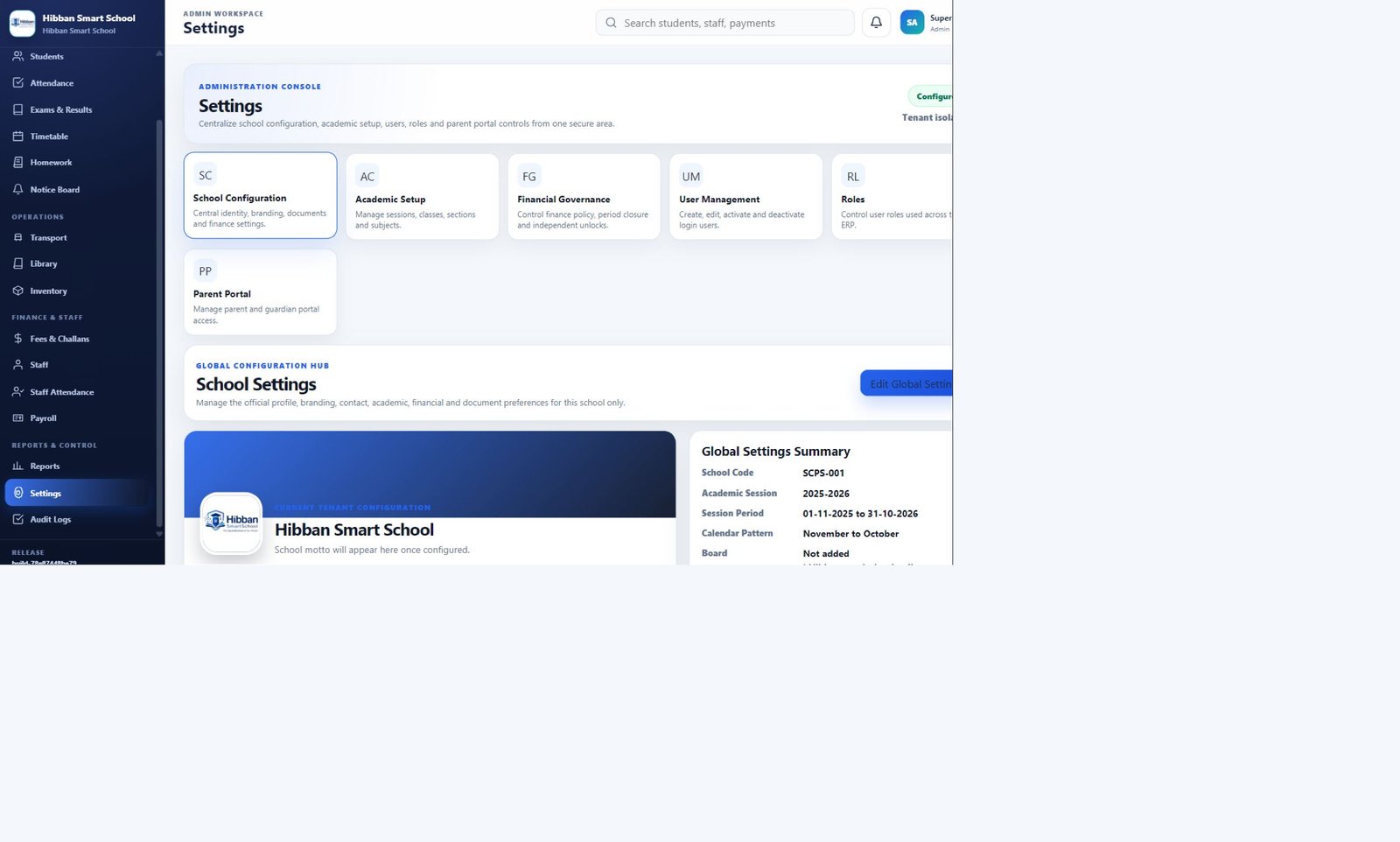Viewport: 1400px width, 842px height.
Task: Click the Hibban Smart School profile heading
Action: point(354,530)
